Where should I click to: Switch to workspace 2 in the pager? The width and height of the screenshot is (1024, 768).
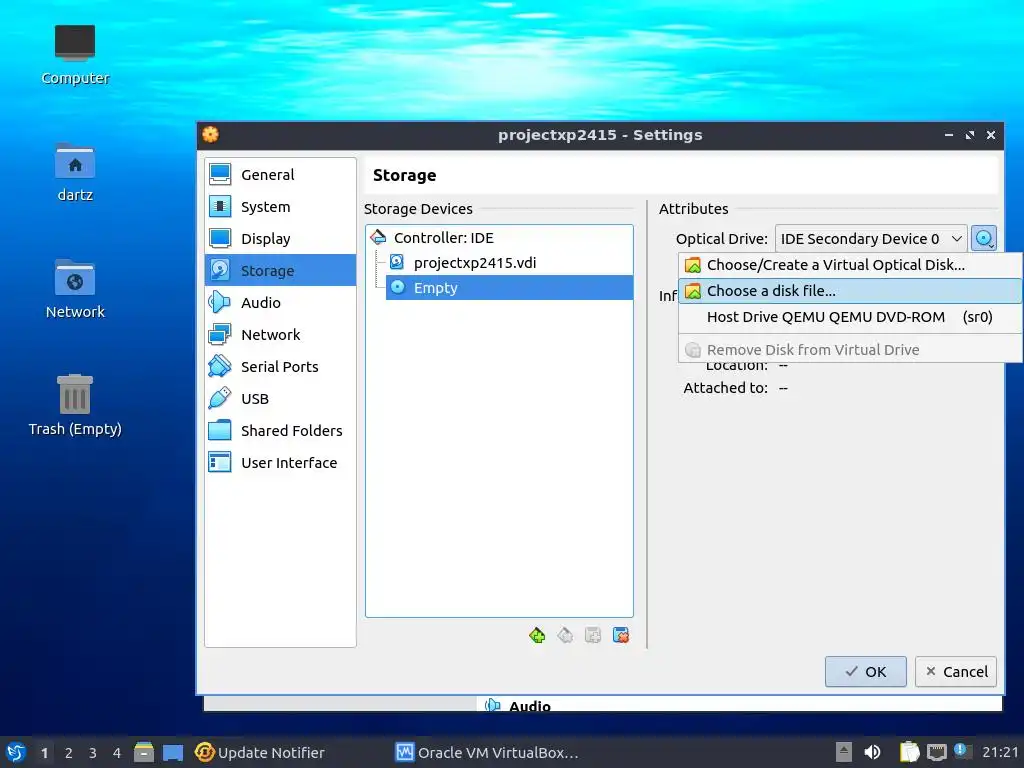[x=69, y=753]
